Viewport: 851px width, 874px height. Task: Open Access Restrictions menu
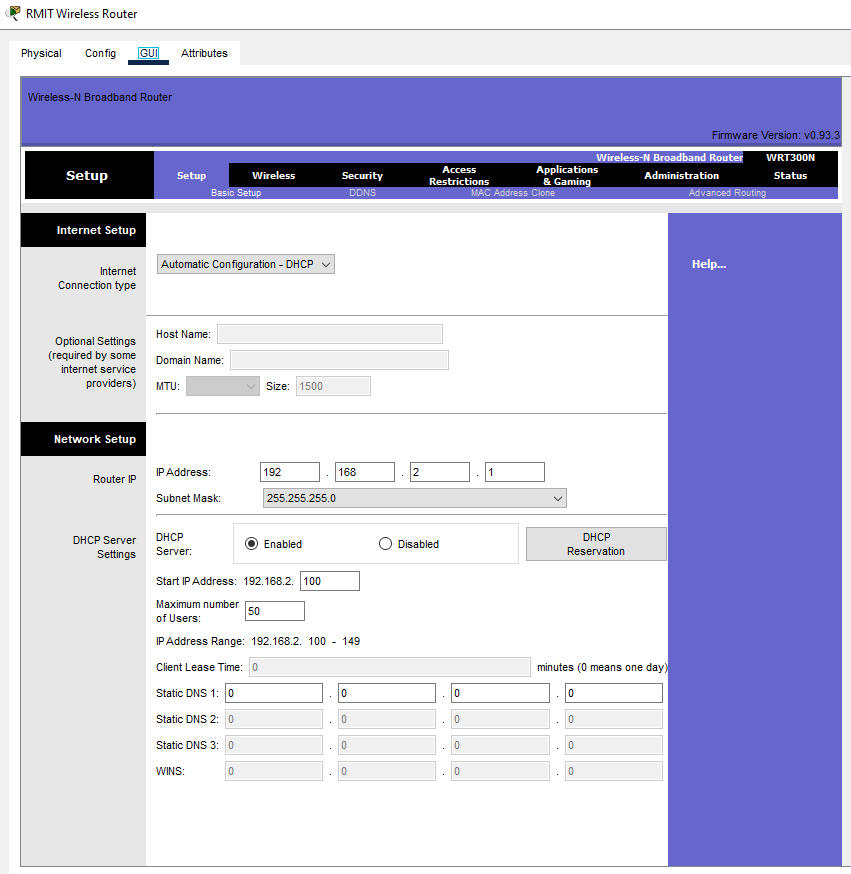(x=459, y=176)
